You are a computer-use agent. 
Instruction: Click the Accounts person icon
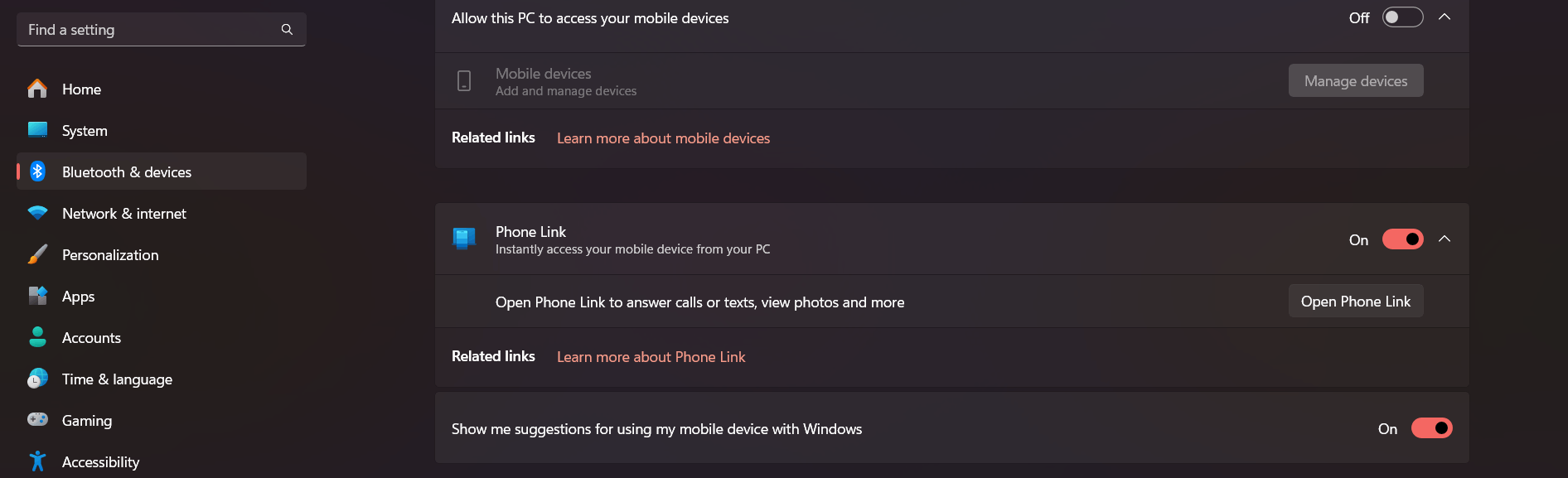click(37, 337)
